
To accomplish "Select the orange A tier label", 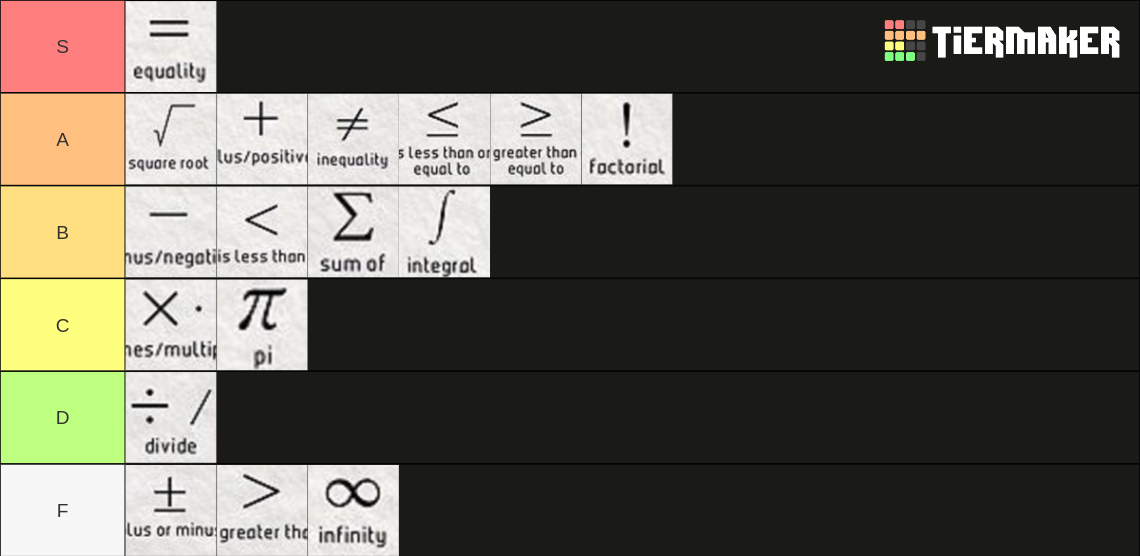I will pos(62,140).
